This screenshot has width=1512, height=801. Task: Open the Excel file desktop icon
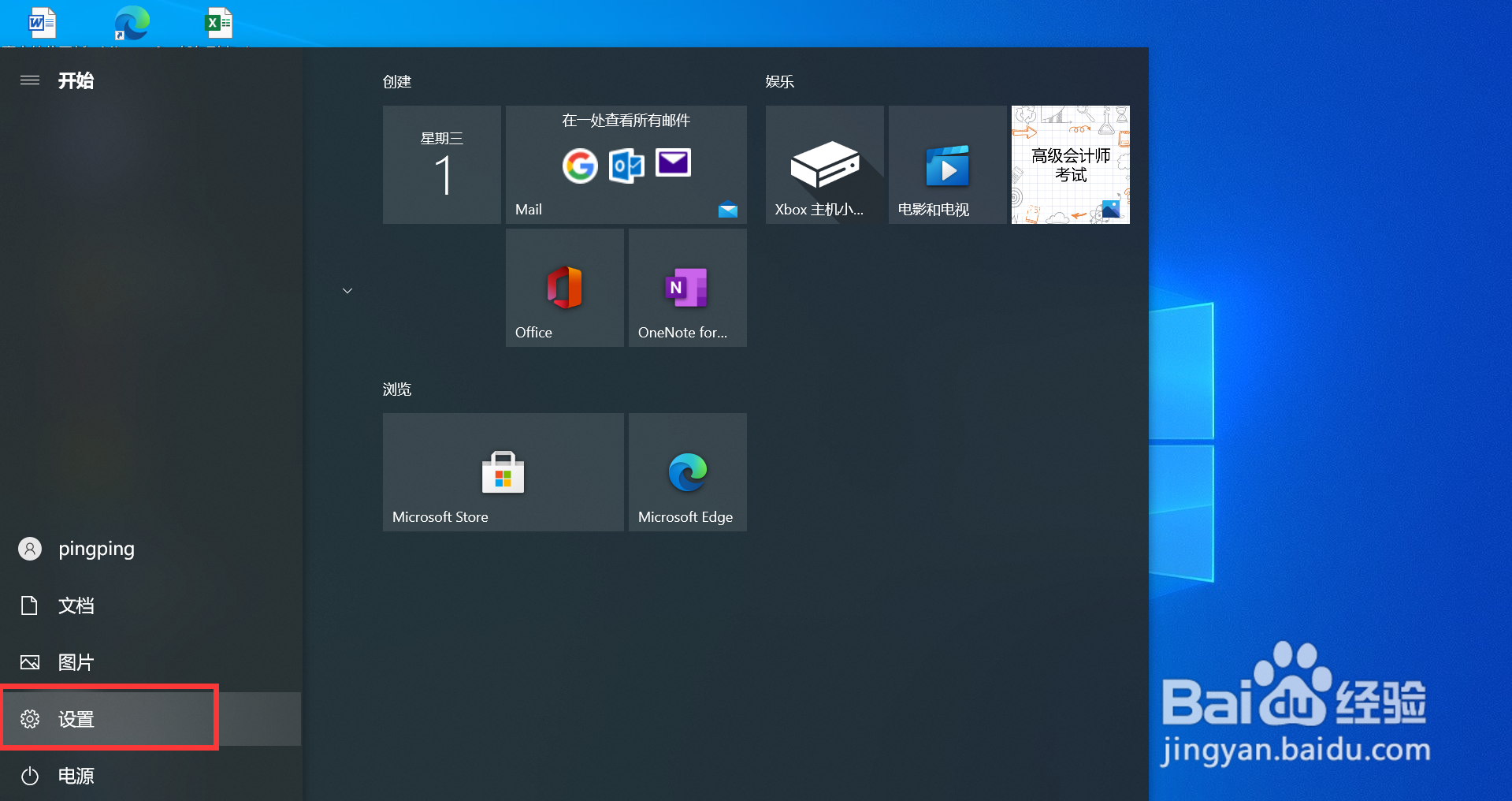click(219, 23)
